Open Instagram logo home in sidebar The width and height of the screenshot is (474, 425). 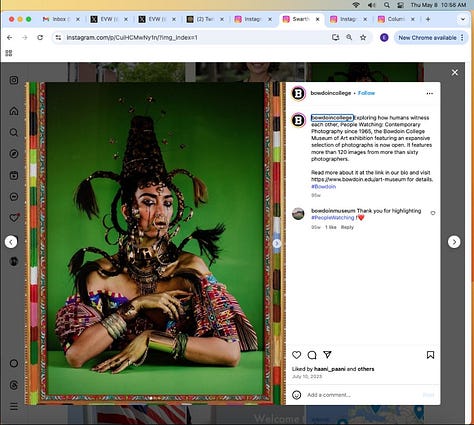point(14,80)
